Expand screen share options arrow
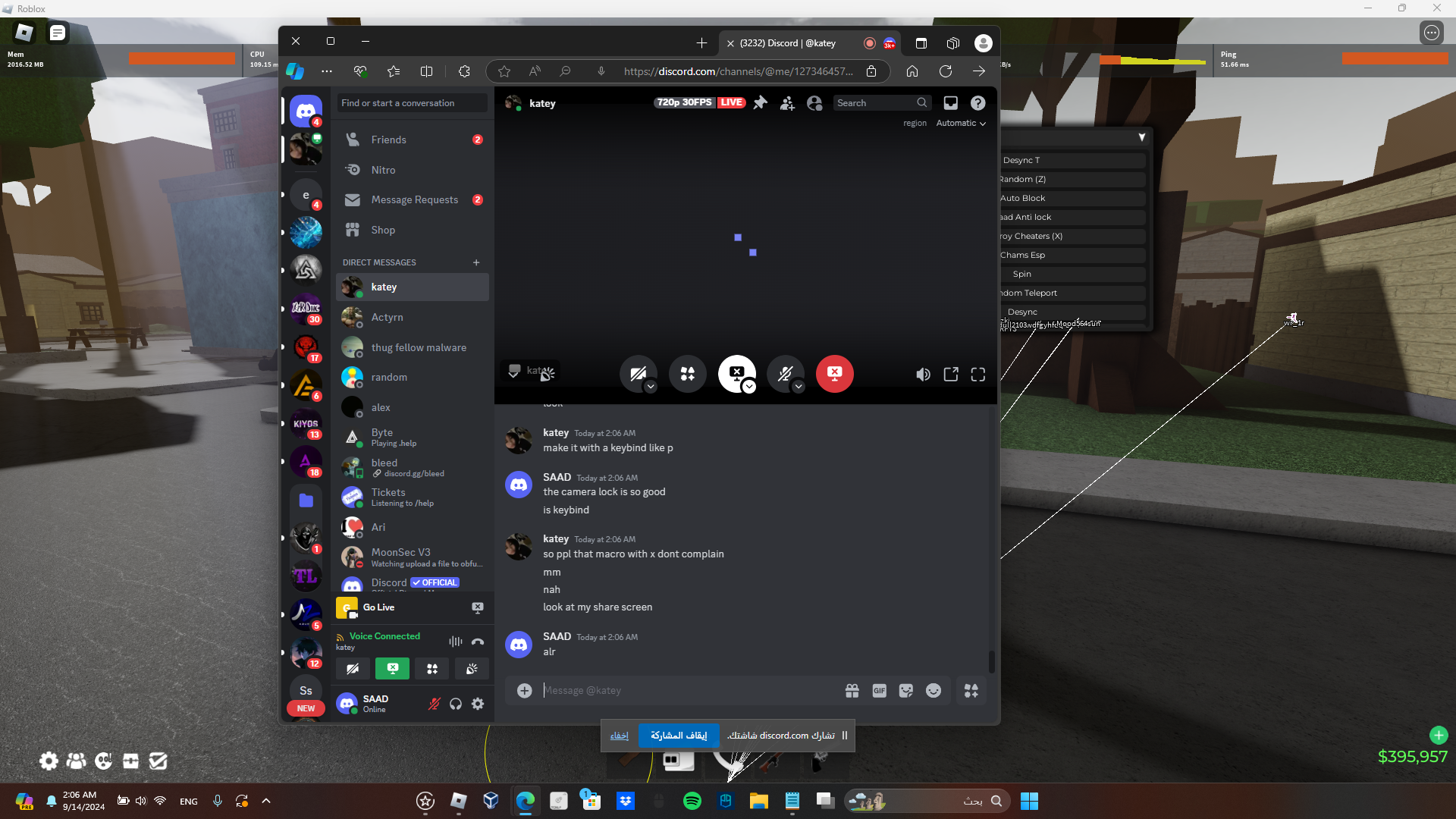The height and width of the screenshot is (819, 1456). 749,387
